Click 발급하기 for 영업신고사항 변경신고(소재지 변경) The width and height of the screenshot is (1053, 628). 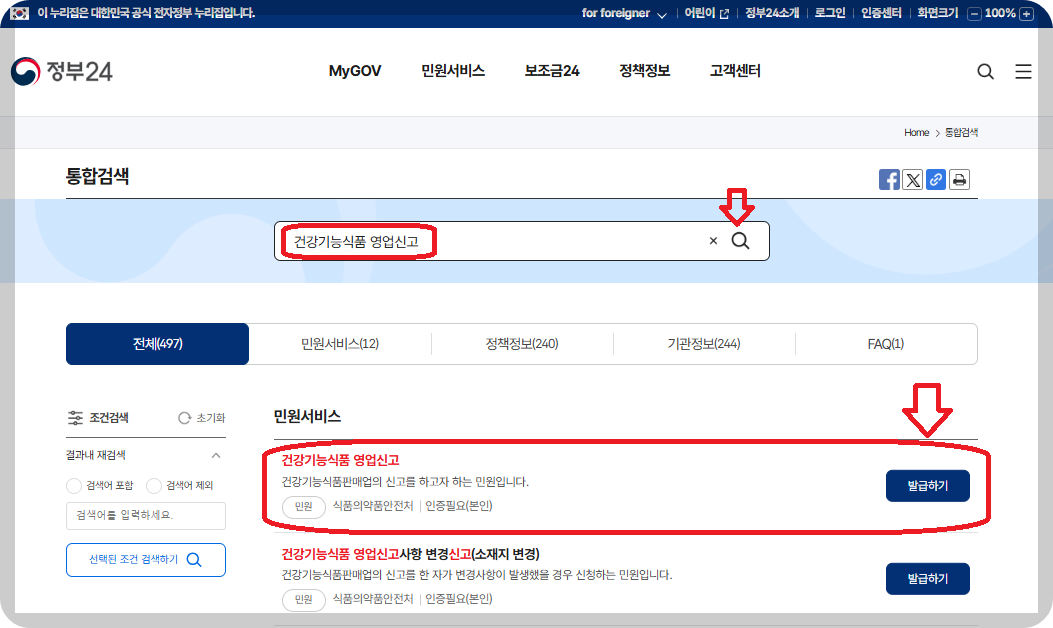pos(927,578)
